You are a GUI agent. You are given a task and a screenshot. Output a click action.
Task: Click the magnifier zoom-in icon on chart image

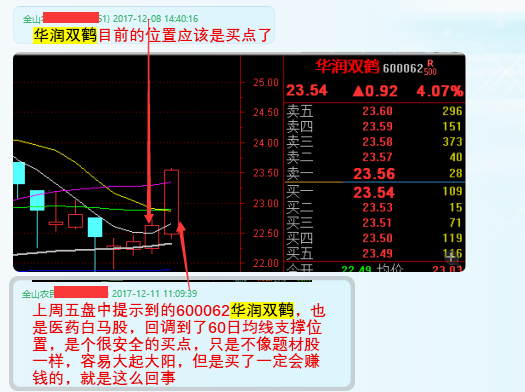point(452,257)
